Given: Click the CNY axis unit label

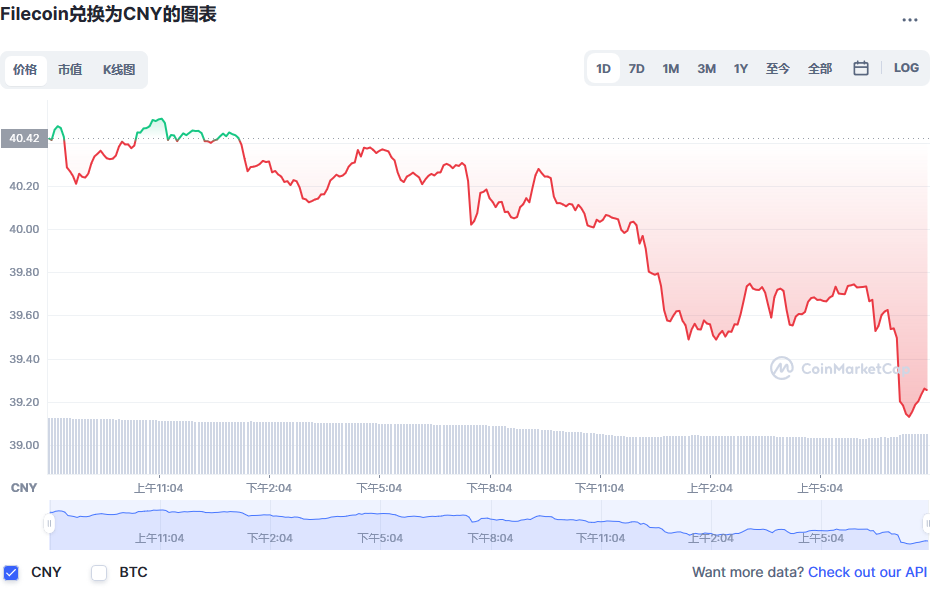Looking at the screenshot, I should point(24,488).
